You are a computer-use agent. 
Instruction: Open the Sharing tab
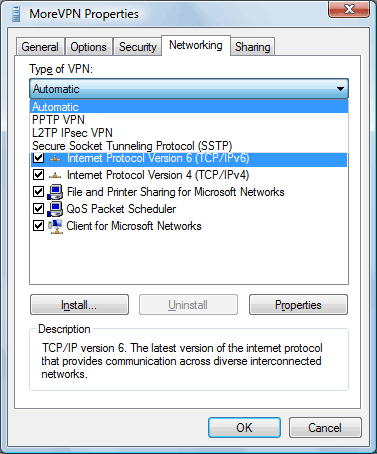click(252, 47)
